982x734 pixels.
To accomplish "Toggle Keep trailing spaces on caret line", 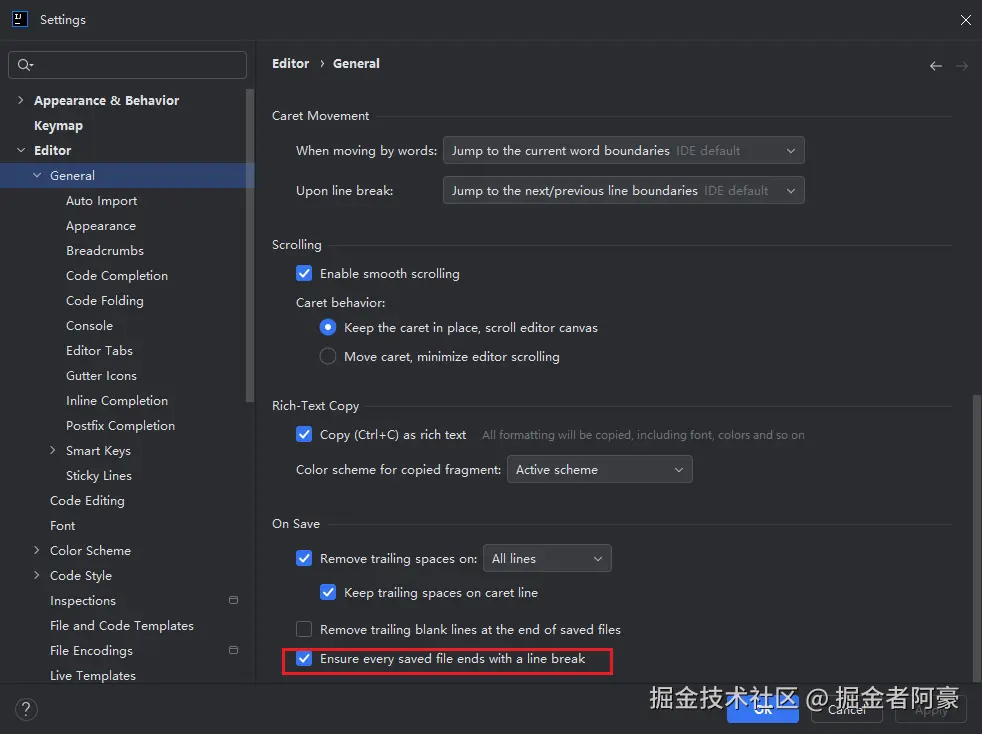I will coord(328,592).
